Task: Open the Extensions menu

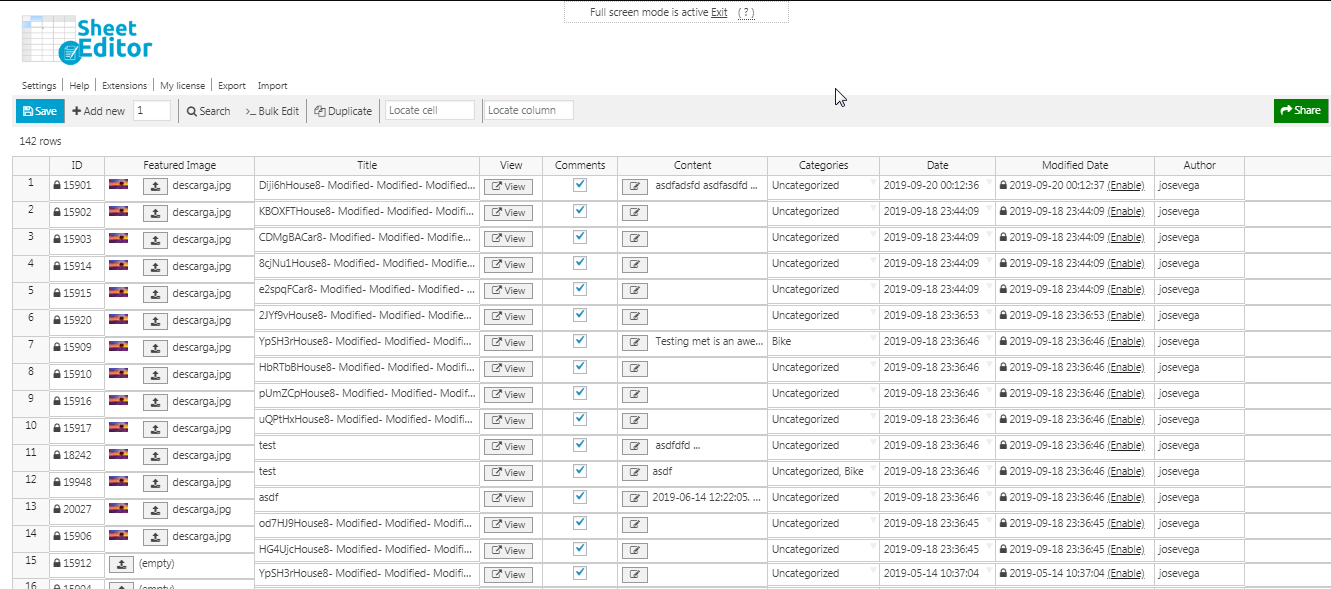Action: pyautogui.click(x=124, y=86)
